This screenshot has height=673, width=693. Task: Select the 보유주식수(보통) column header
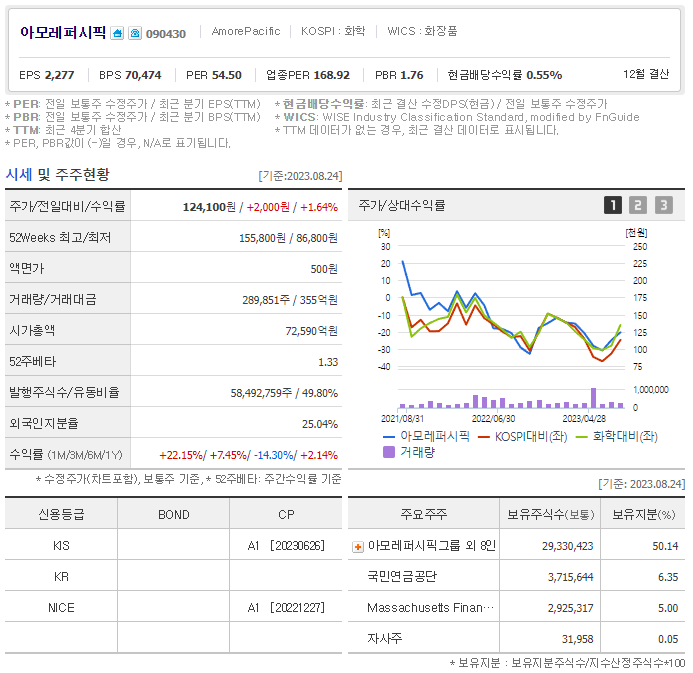tap(550, 514)
